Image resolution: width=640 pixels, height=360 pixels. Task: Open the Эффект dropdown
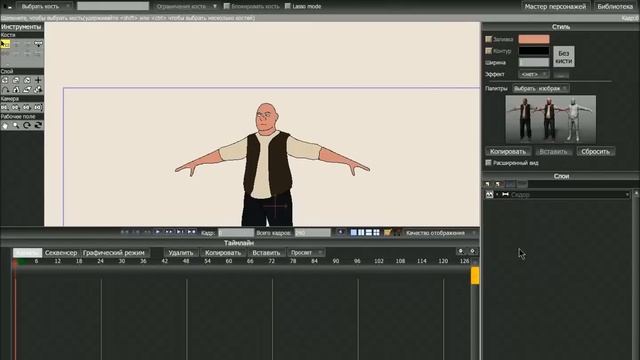[x=534, y=74]
